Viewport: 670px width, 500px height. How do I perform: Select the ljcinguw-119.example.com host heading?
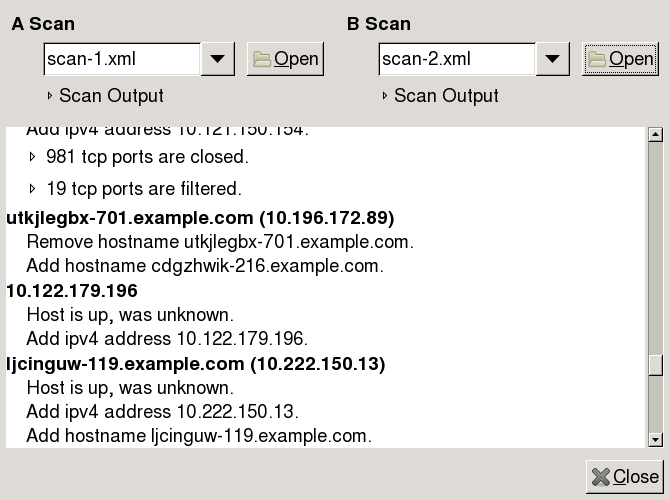tap(196, 364)
